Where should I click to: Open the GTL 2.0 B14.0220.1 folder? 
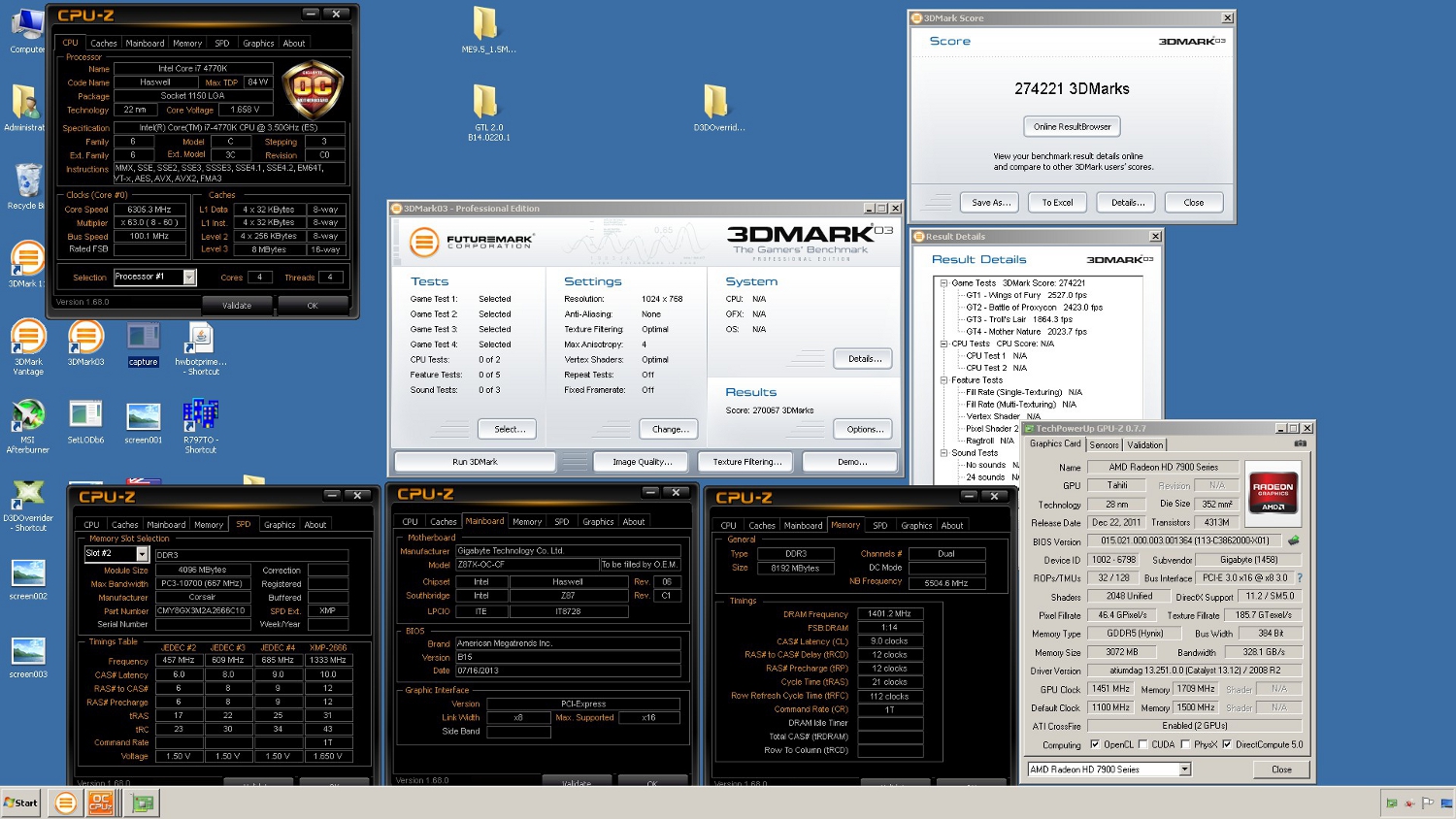[x=486, y=113]
